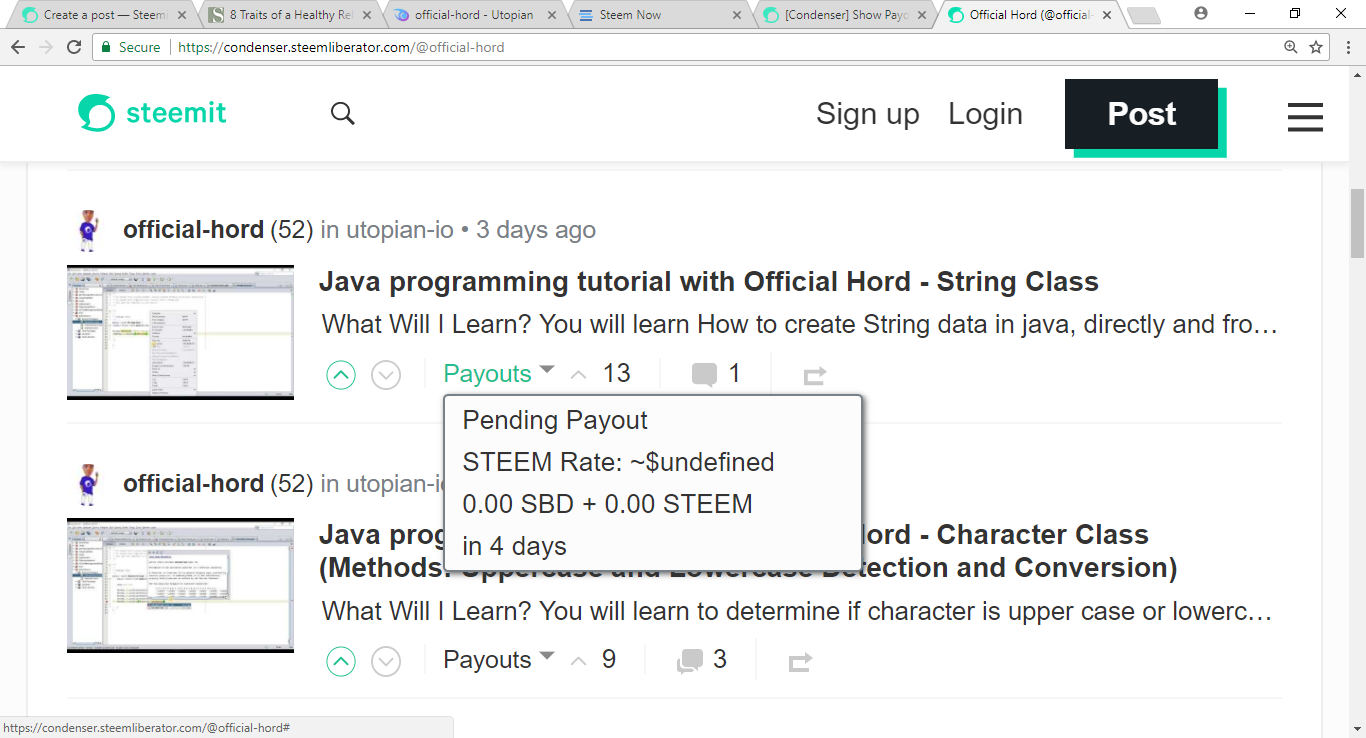Resteem the Character Class post

click(800, 662)
